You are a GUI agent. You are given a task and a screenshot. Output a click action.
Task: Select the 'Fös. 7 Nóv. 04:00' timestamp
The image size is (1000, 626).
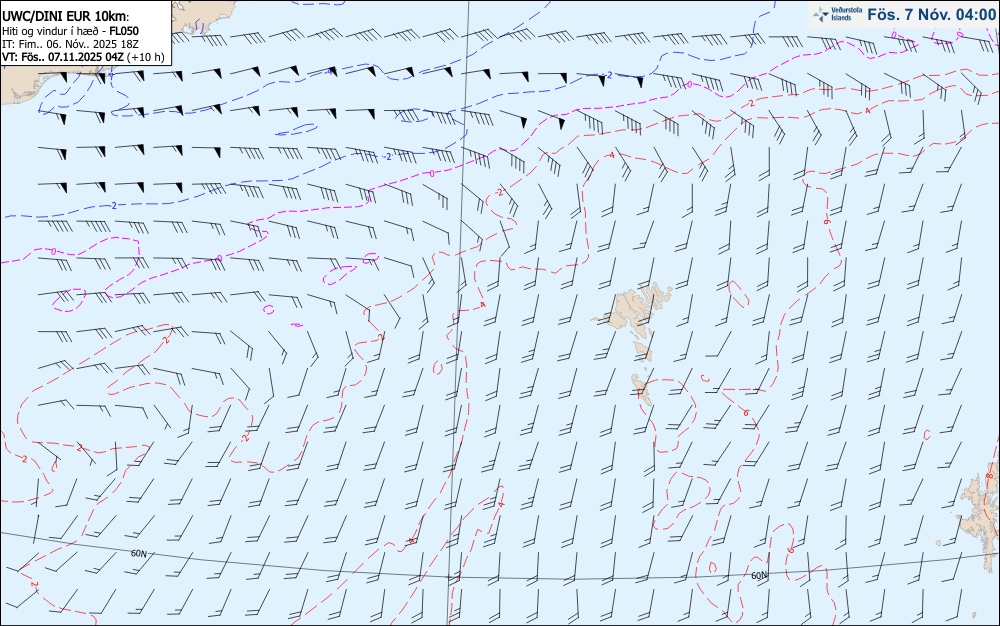(x=931, y=14)
